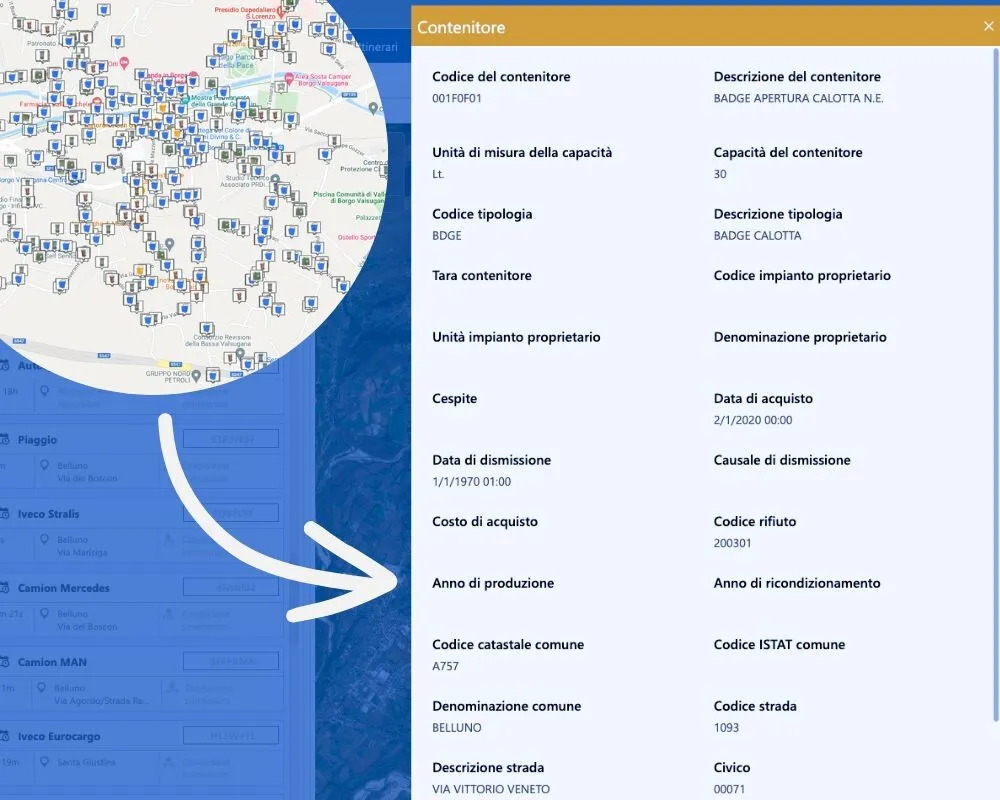
Task: Click the Contenitore panel vertical scrollbar
Action: tap(995, 380)
